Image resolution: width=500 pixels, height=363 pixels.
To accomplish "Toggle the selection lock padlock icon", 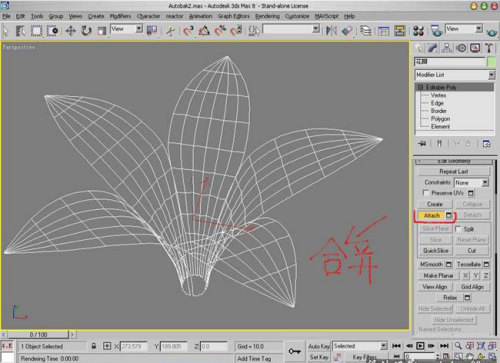I will tap(94, 346).
